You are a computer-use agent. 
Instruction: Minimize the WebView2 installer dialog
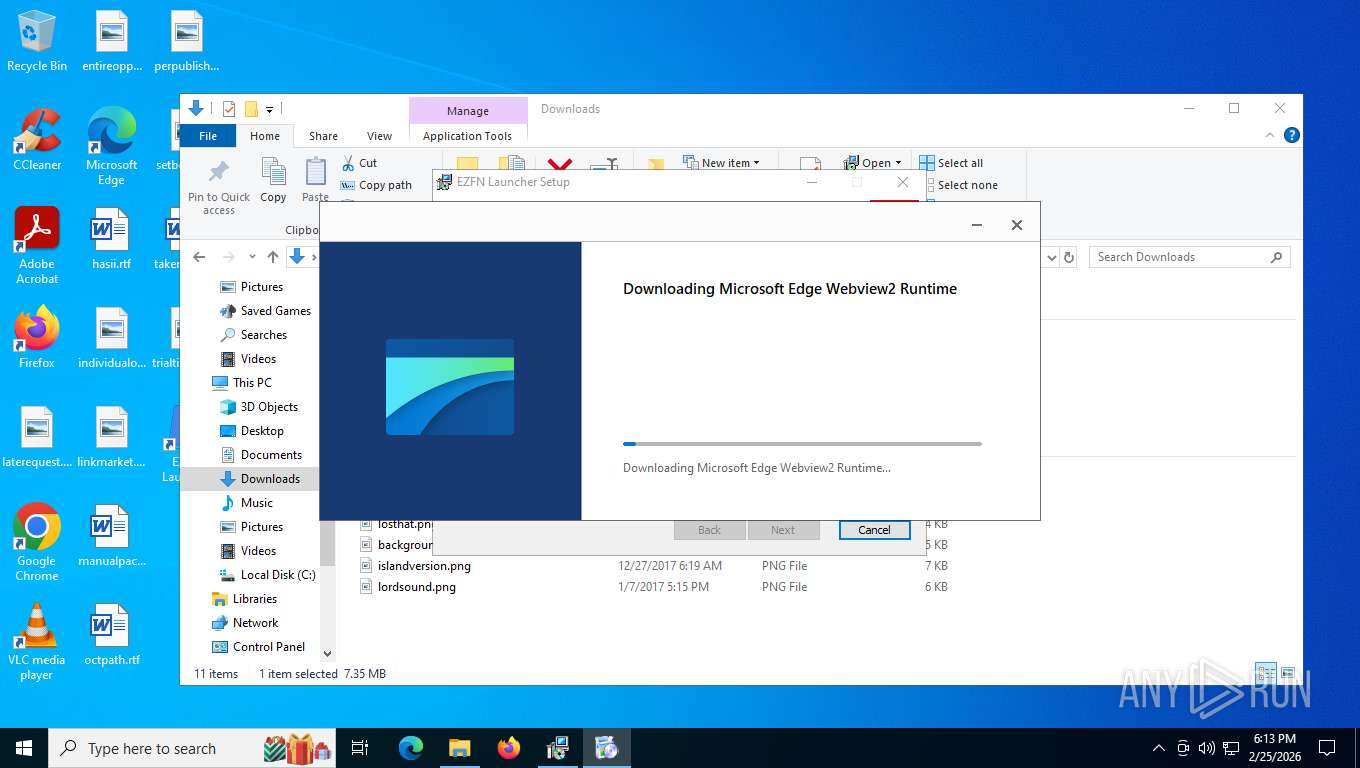tap(977, 225)
